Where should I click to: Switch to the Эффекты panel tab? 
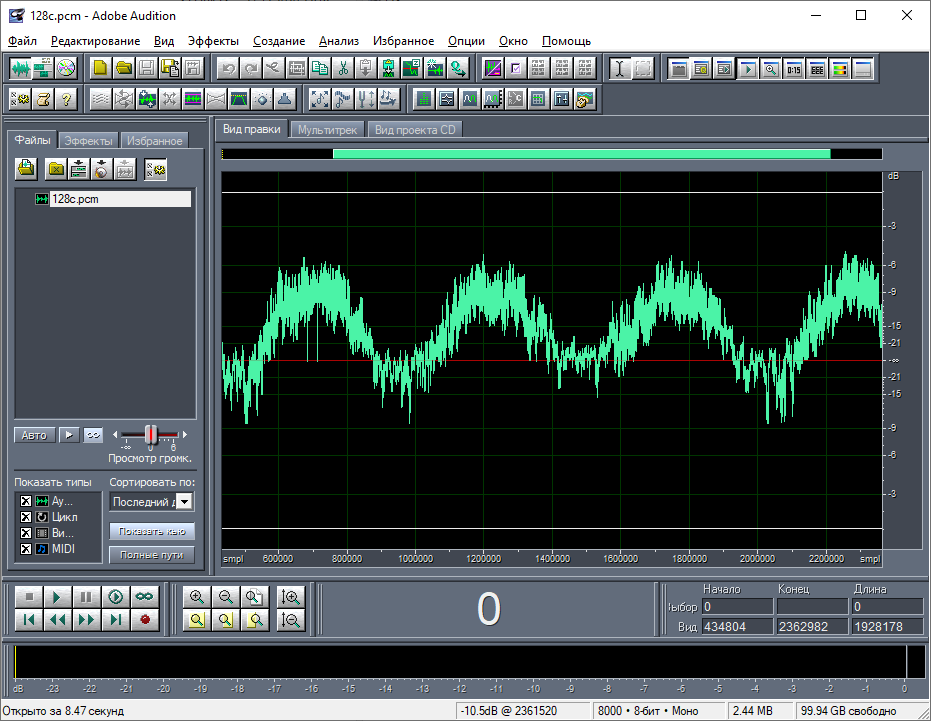point(88,141)
